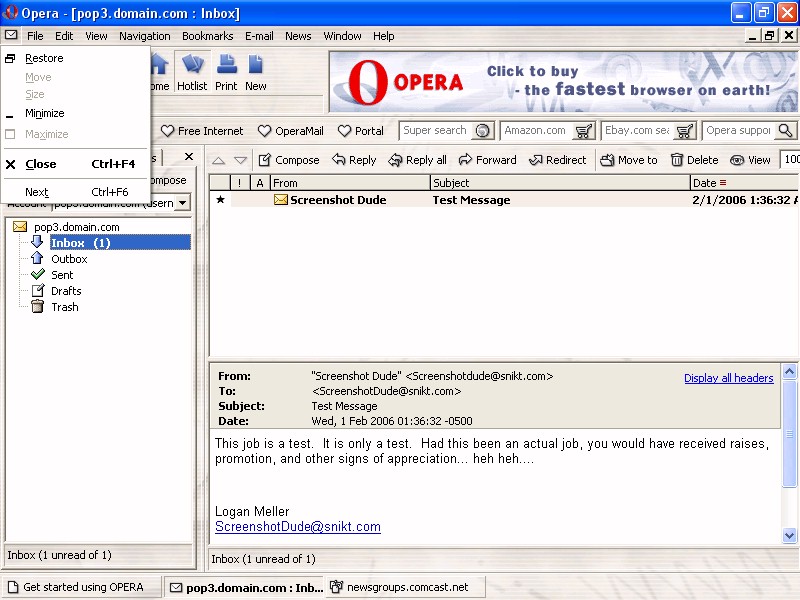Image resolution: width=800 pixels, height=600 pixels.
Task: Choose Restore in the window menu
Action: (76, 58)
